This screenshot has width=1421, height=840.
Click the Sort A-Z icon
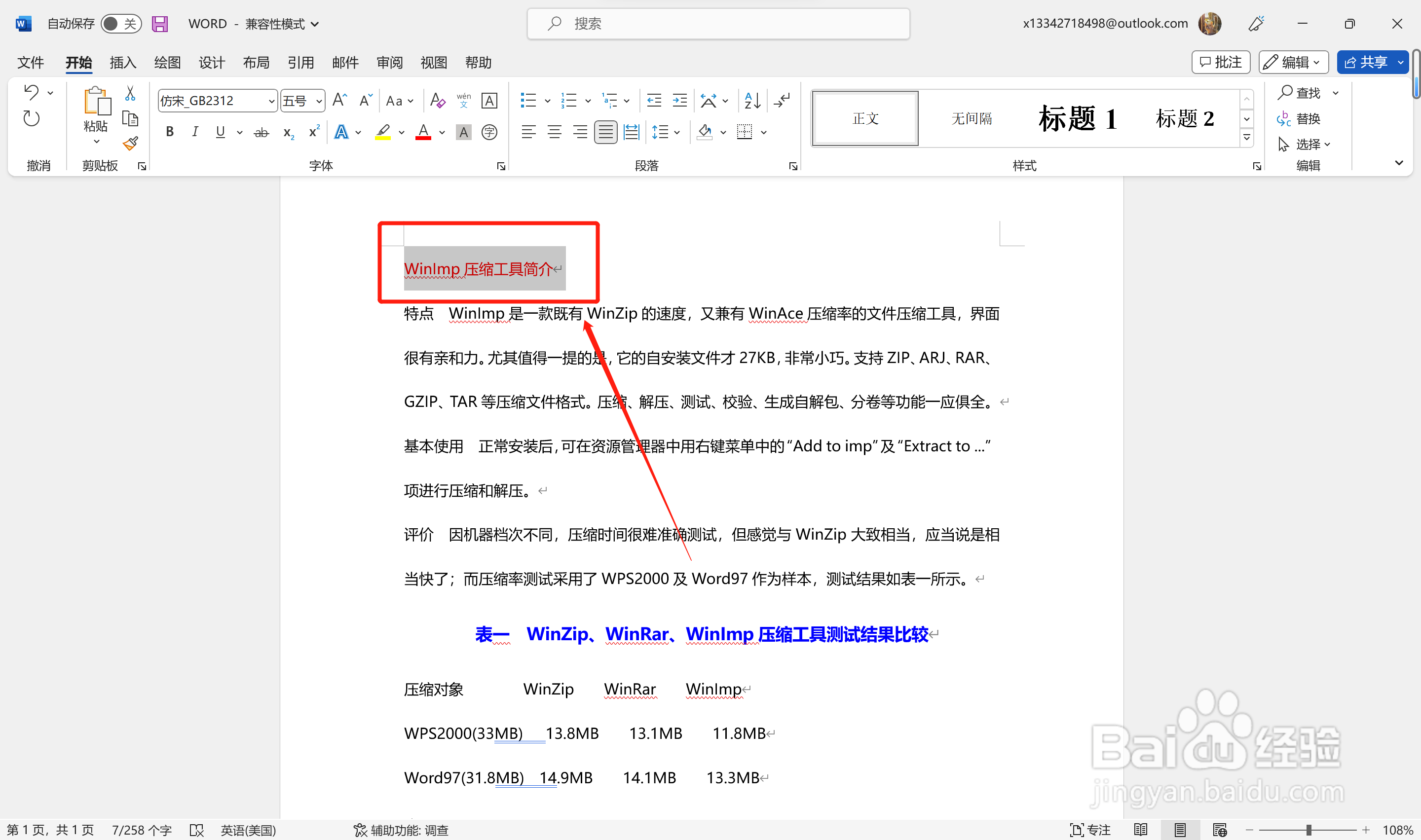tap(752, 101)
